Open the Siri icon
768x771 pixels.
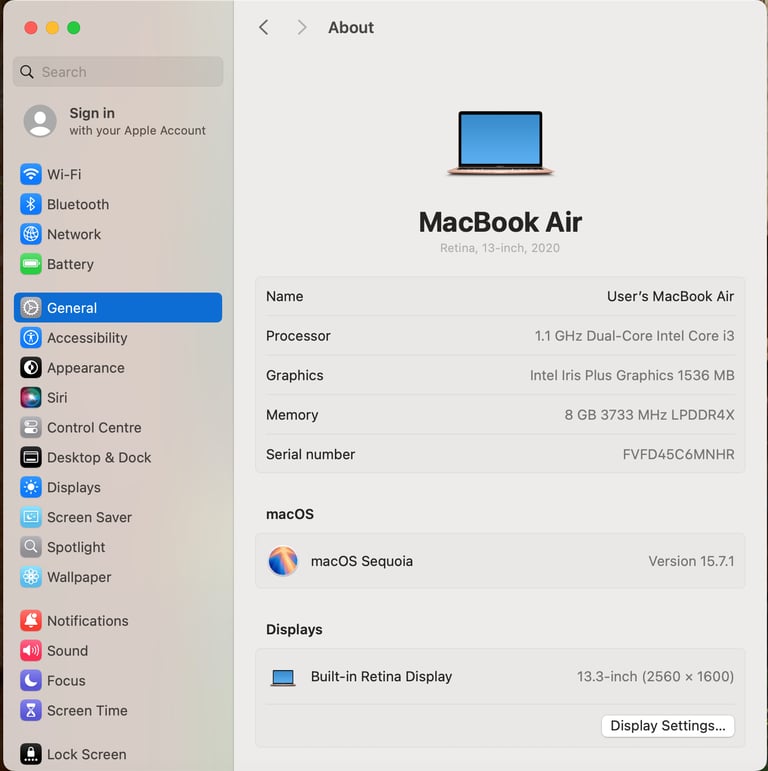click(30, 397)
